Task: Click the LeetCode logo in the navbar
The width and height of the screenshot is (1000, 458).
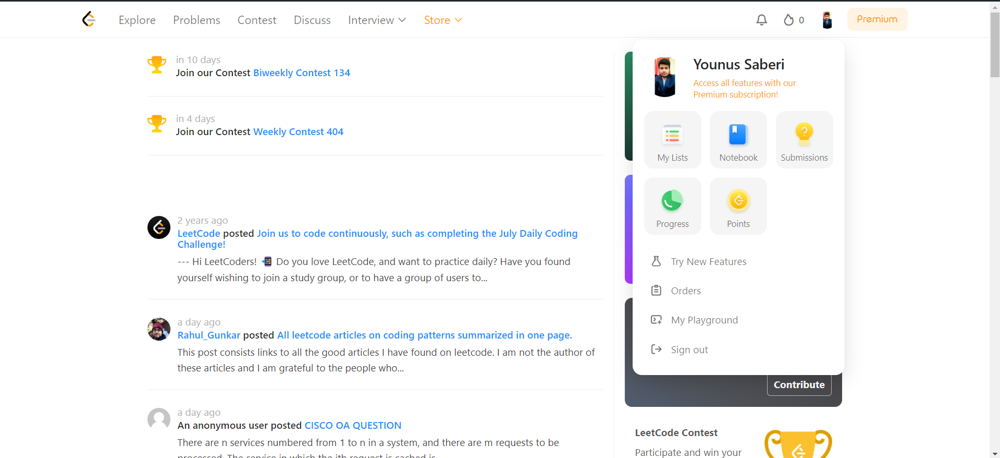Action: pos(89,19)
